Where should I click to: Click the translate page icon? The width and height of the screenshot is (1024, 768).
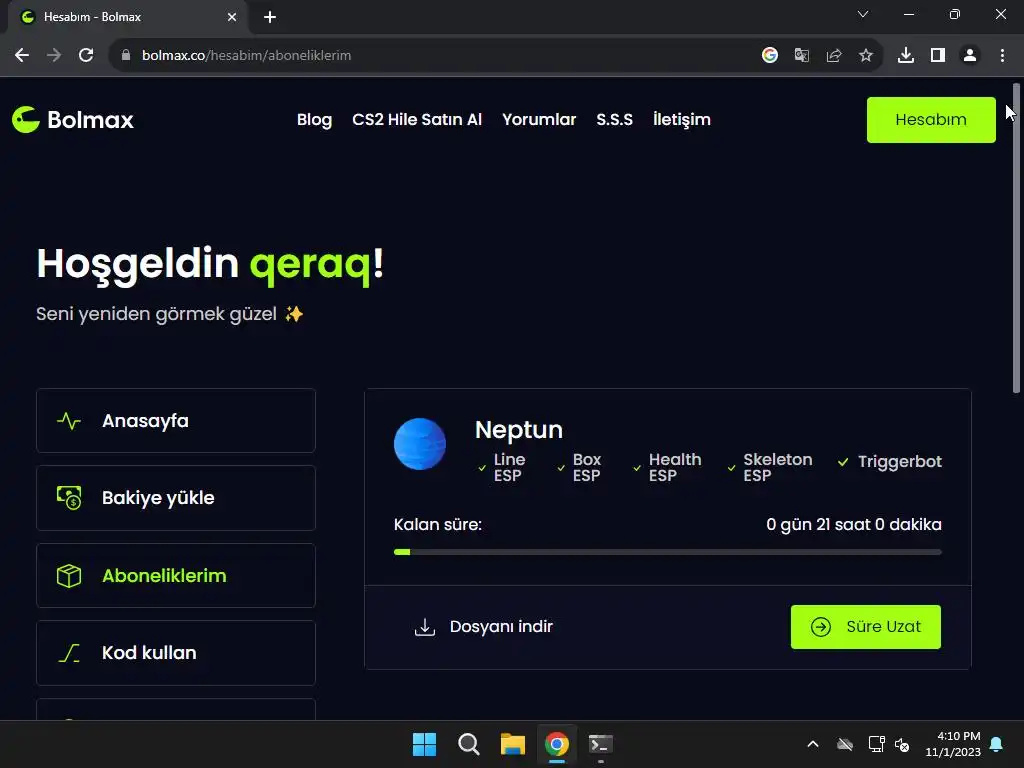(802, 56)
